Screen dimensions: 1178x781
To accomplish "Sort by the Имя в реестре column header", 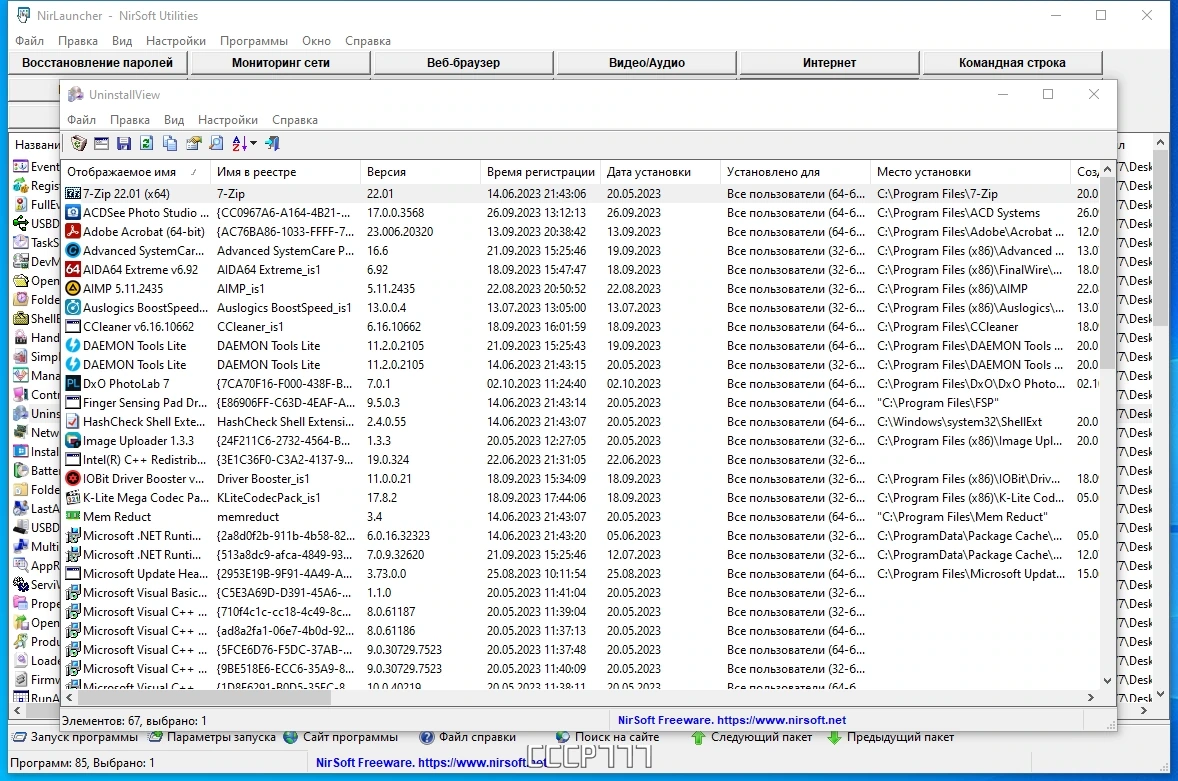I will [x=285, y=172].
